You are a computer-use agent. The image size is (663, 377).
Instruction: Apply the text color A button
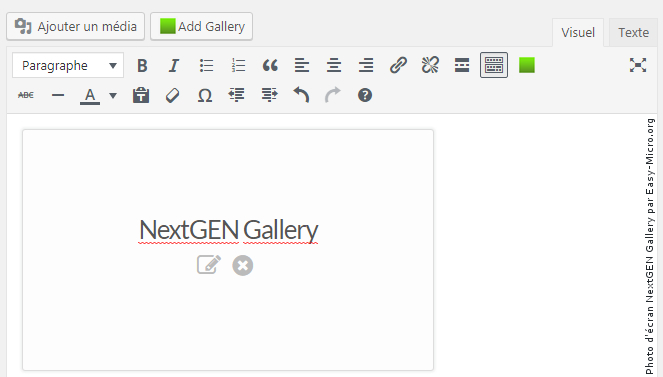pos(90,96)
